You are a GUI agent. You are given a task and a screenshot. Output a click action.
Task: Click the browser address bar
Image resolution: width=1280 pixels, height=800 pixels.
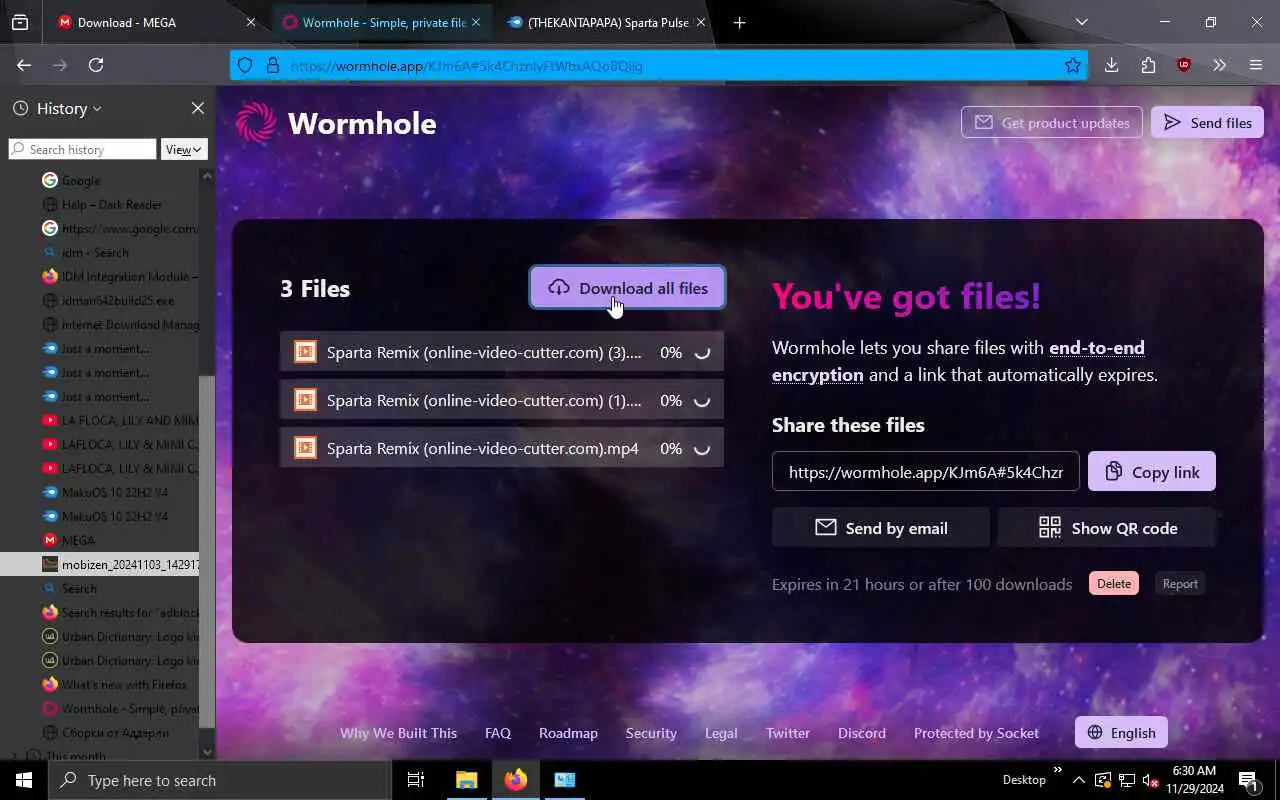pyautogui.click(x=660, y=65)
